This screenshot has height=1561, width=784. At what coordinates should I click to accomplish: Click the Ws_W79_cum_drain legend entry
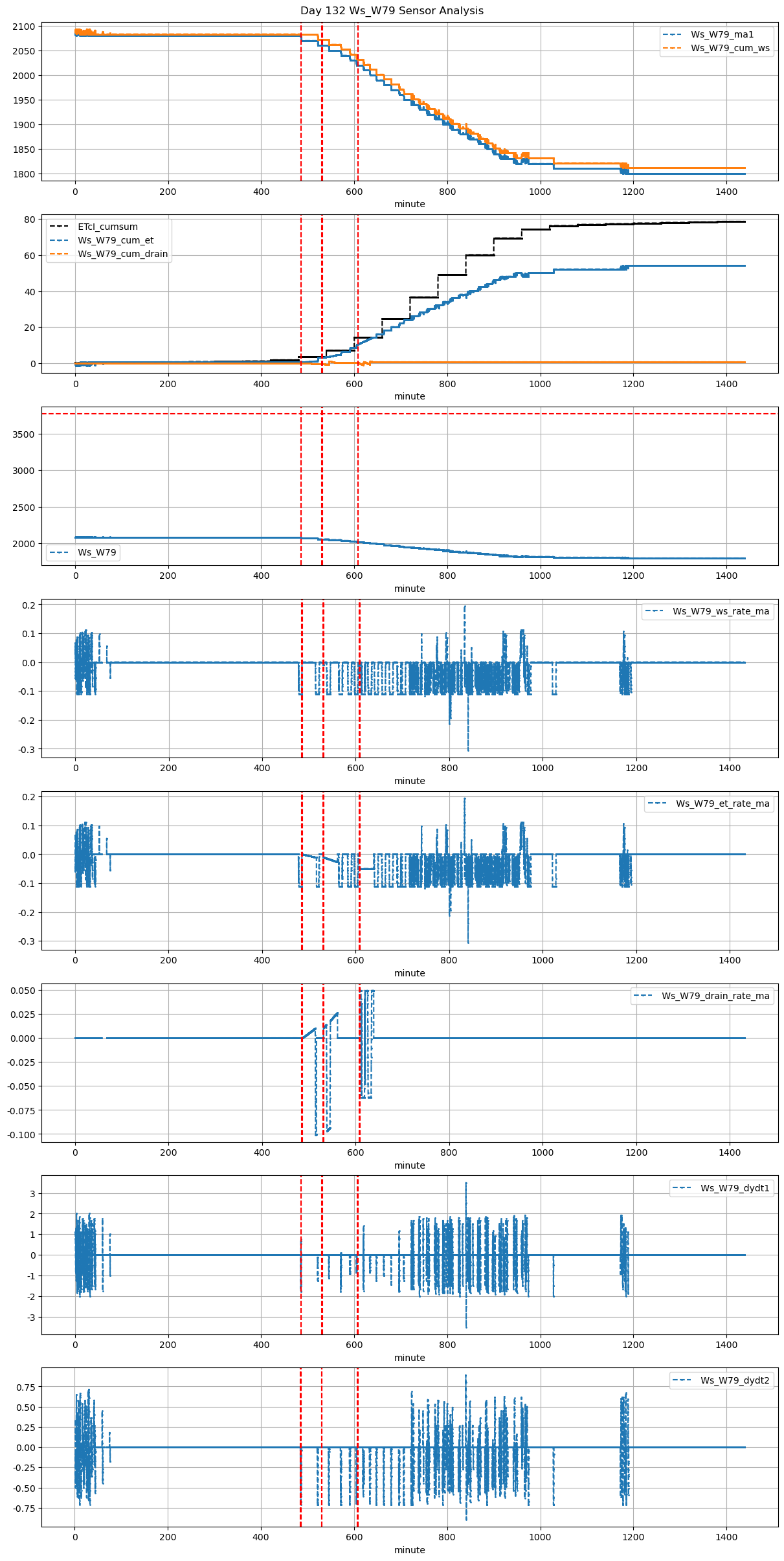coord(122,254)
